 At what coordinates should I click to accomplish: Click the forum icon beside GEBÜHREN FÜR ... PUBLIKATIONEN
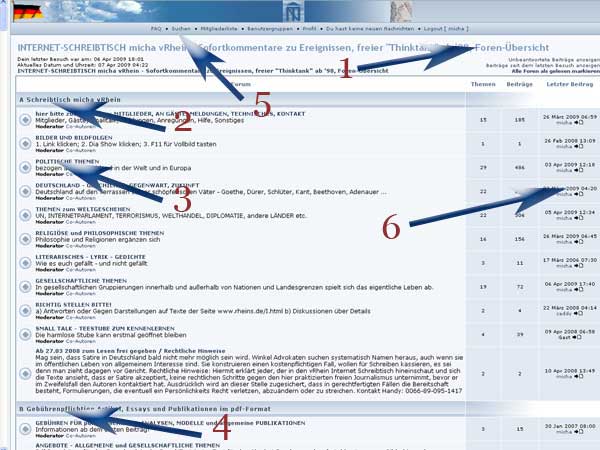(25, 429)
